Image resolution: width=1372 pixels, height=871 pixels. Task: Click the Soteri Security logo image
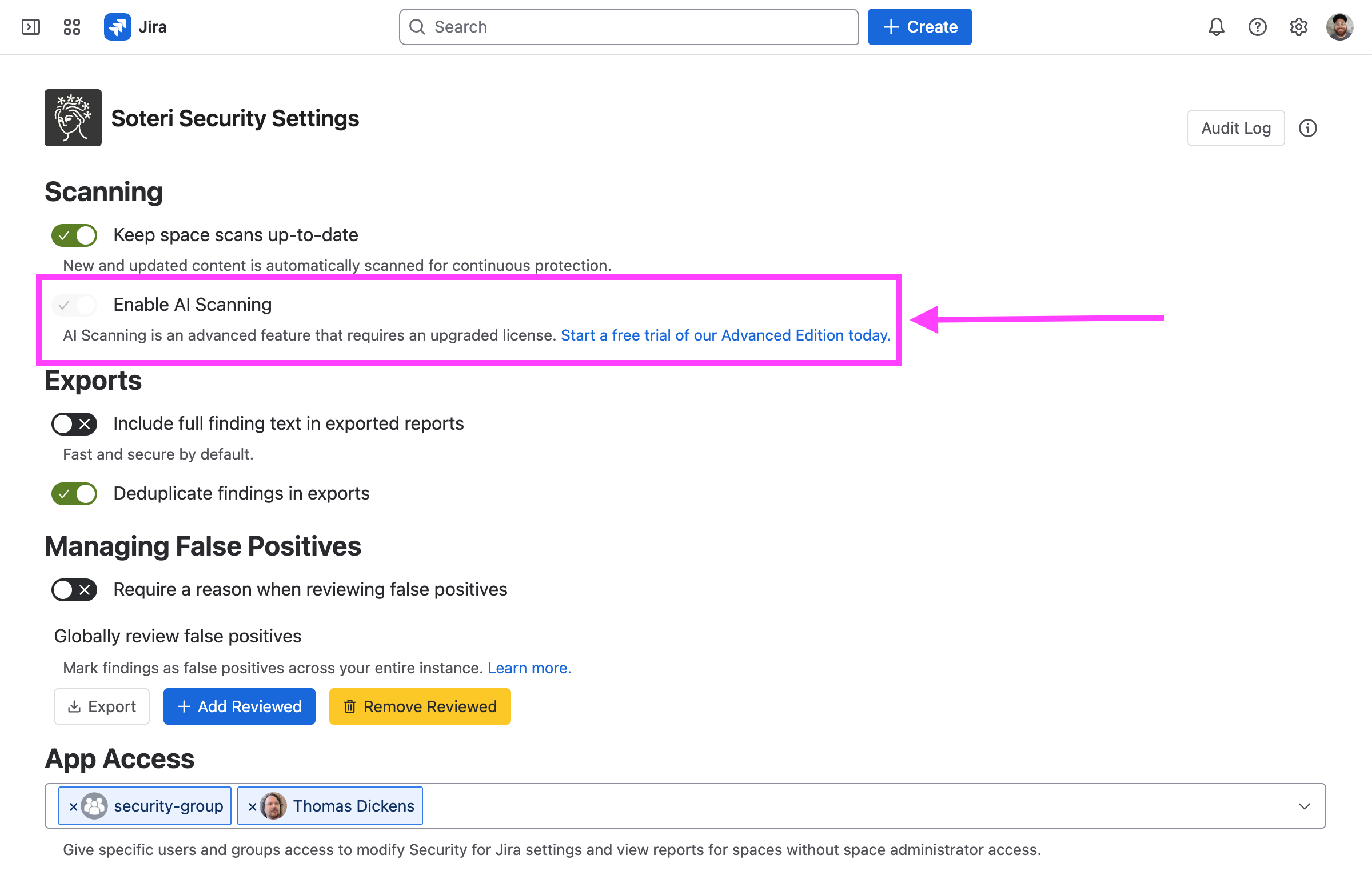73,118
